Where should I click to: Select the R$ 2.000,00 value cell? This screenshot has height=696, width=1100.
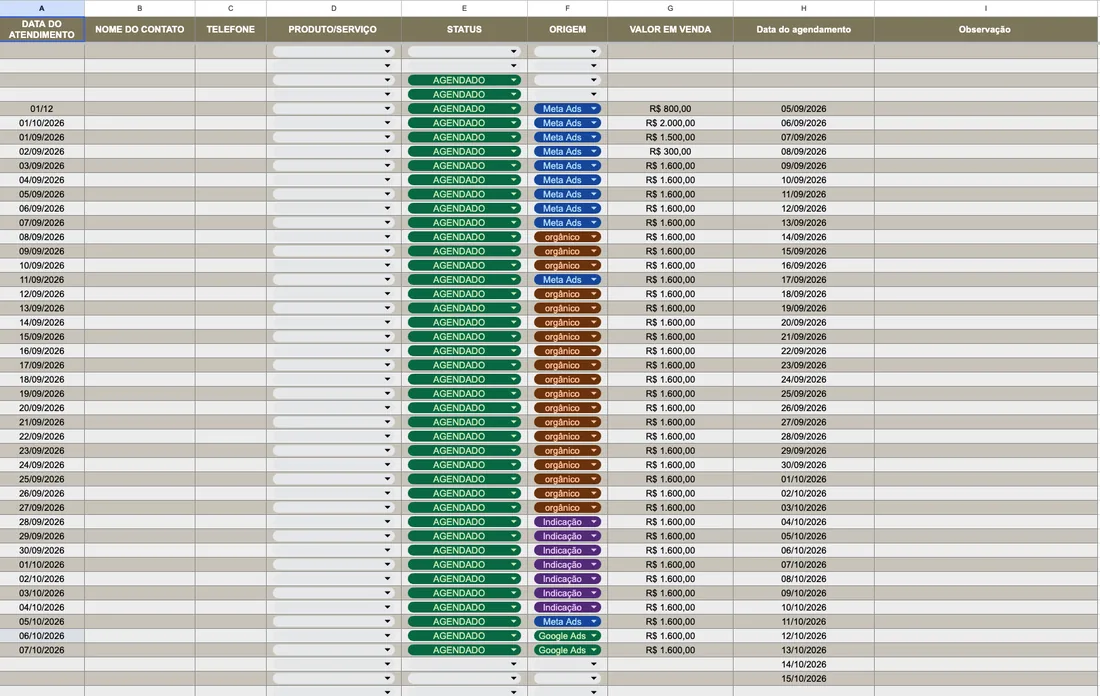[x=670, y=123]
